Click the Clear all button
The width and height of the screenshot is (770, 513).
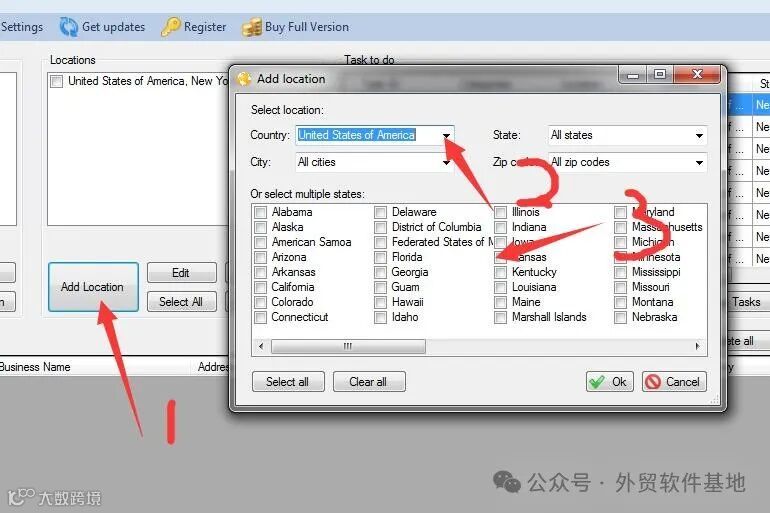coord(369,381)
